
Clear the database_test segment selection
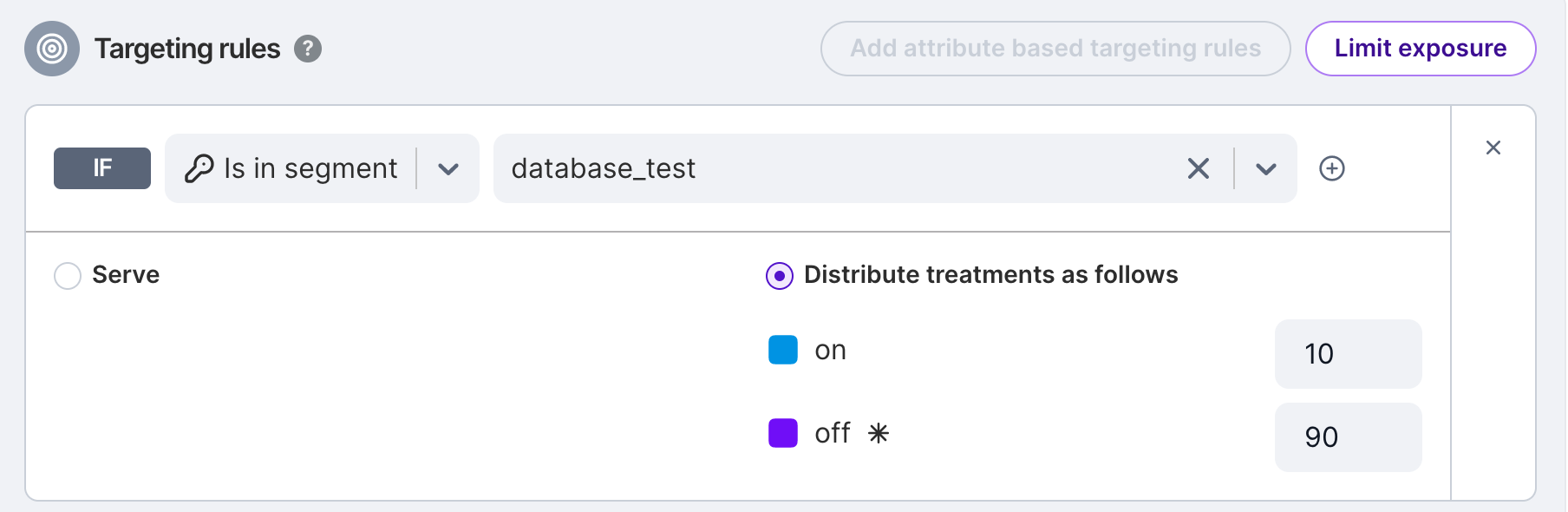coord(1198,168)
